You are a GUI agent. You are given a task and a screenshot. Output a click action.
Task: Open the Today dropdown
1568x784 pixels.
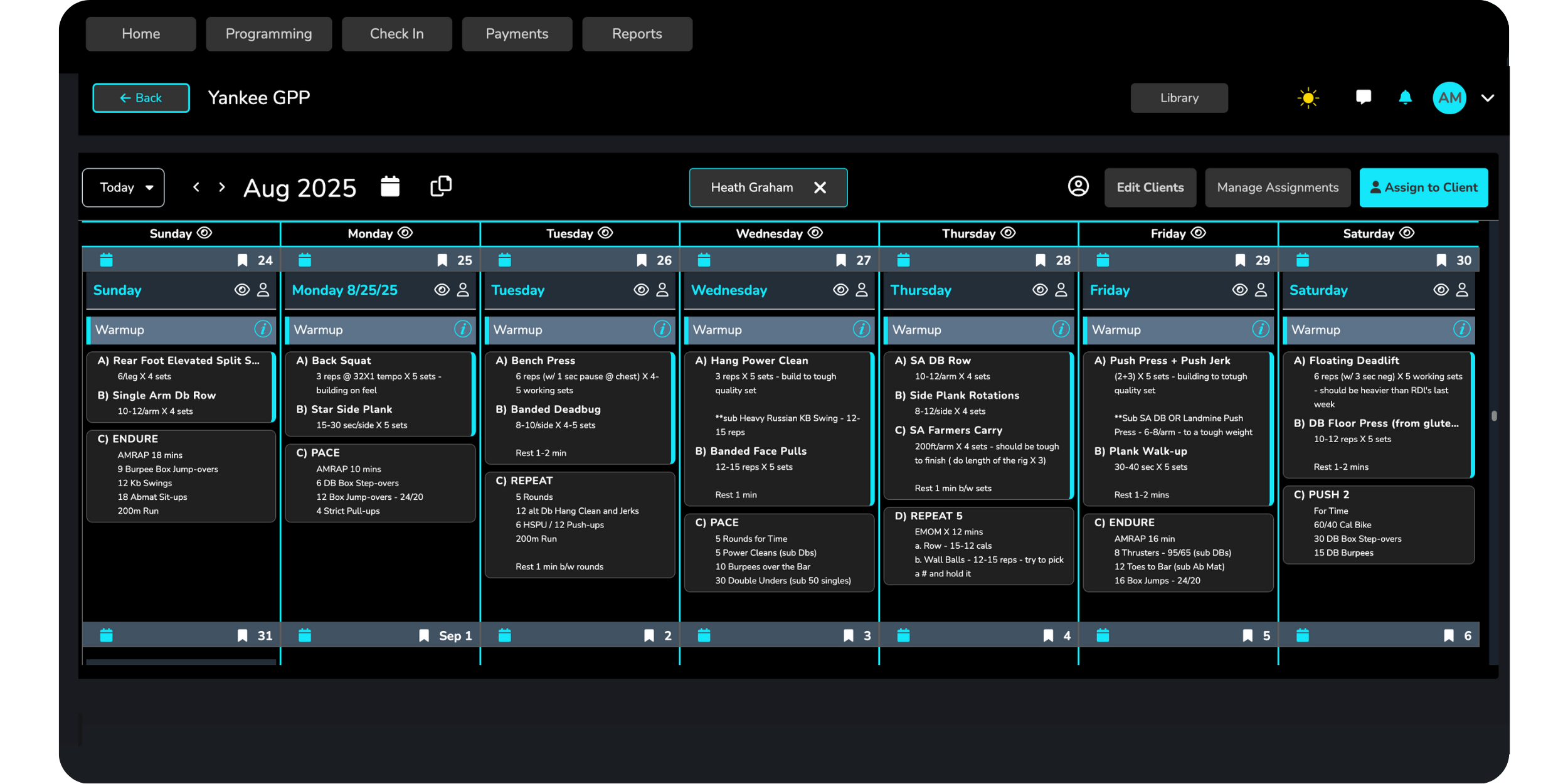pos(124,188)
